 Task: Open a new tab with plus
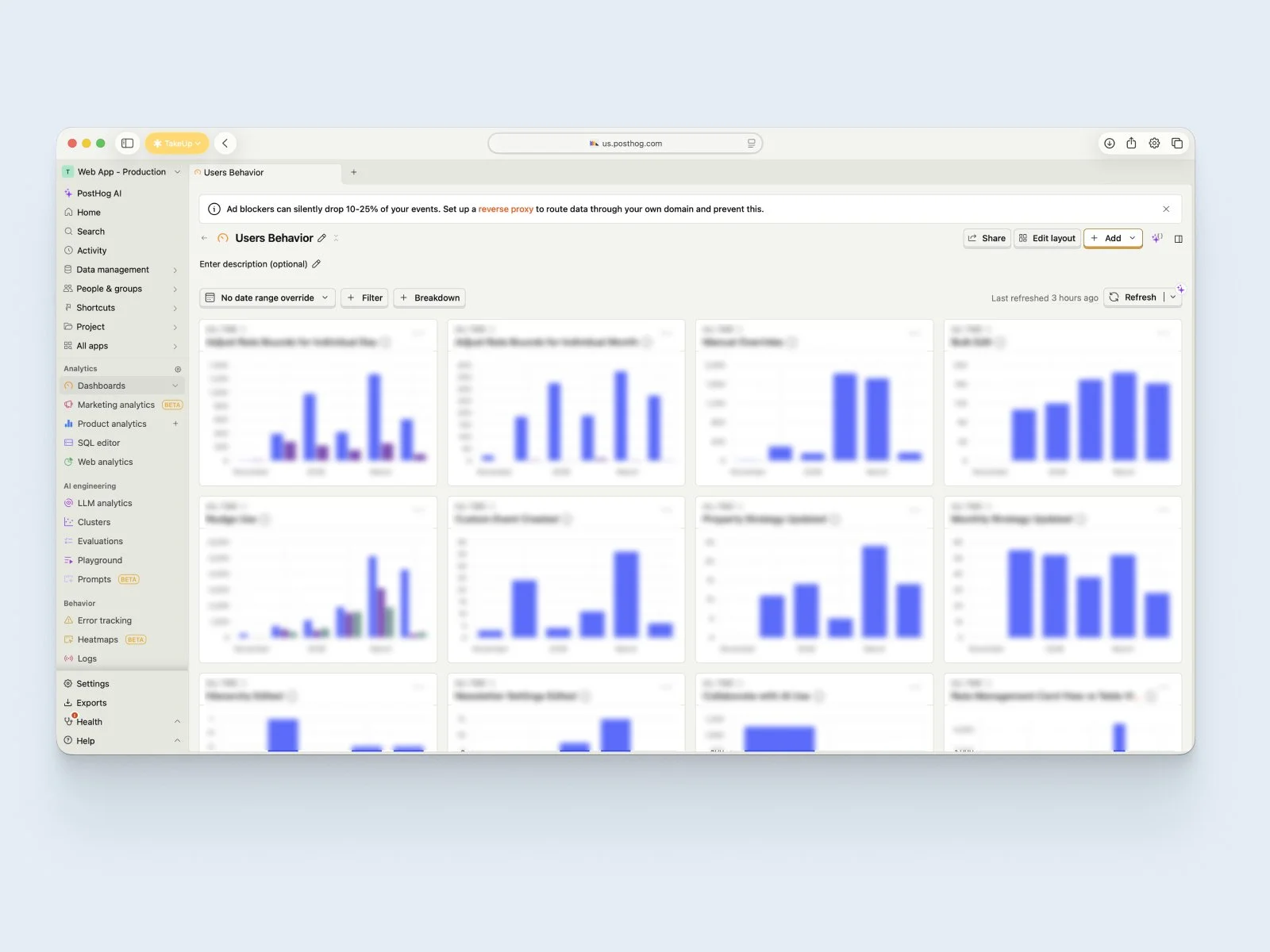click(353, 172)
